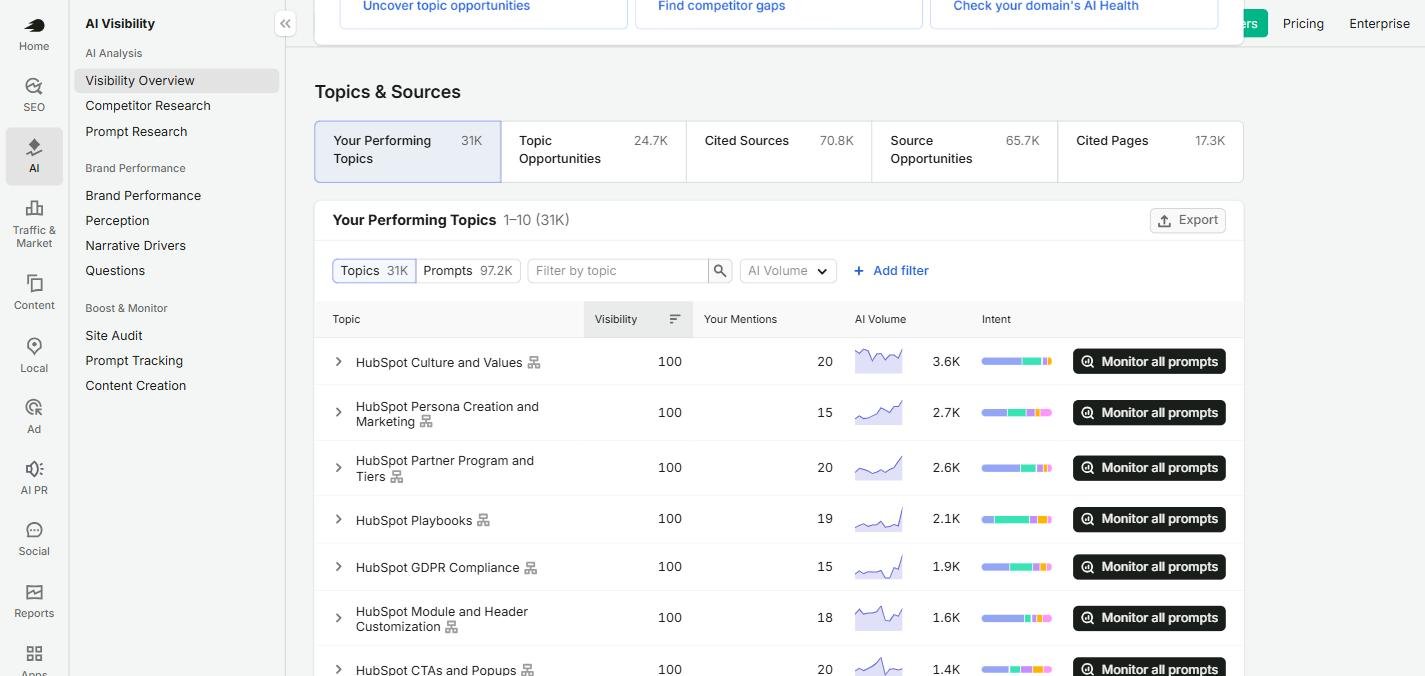Expand HubSpot Culture and Values row
The width and height of the screenshot is (1425, 676).
[338, 362]
